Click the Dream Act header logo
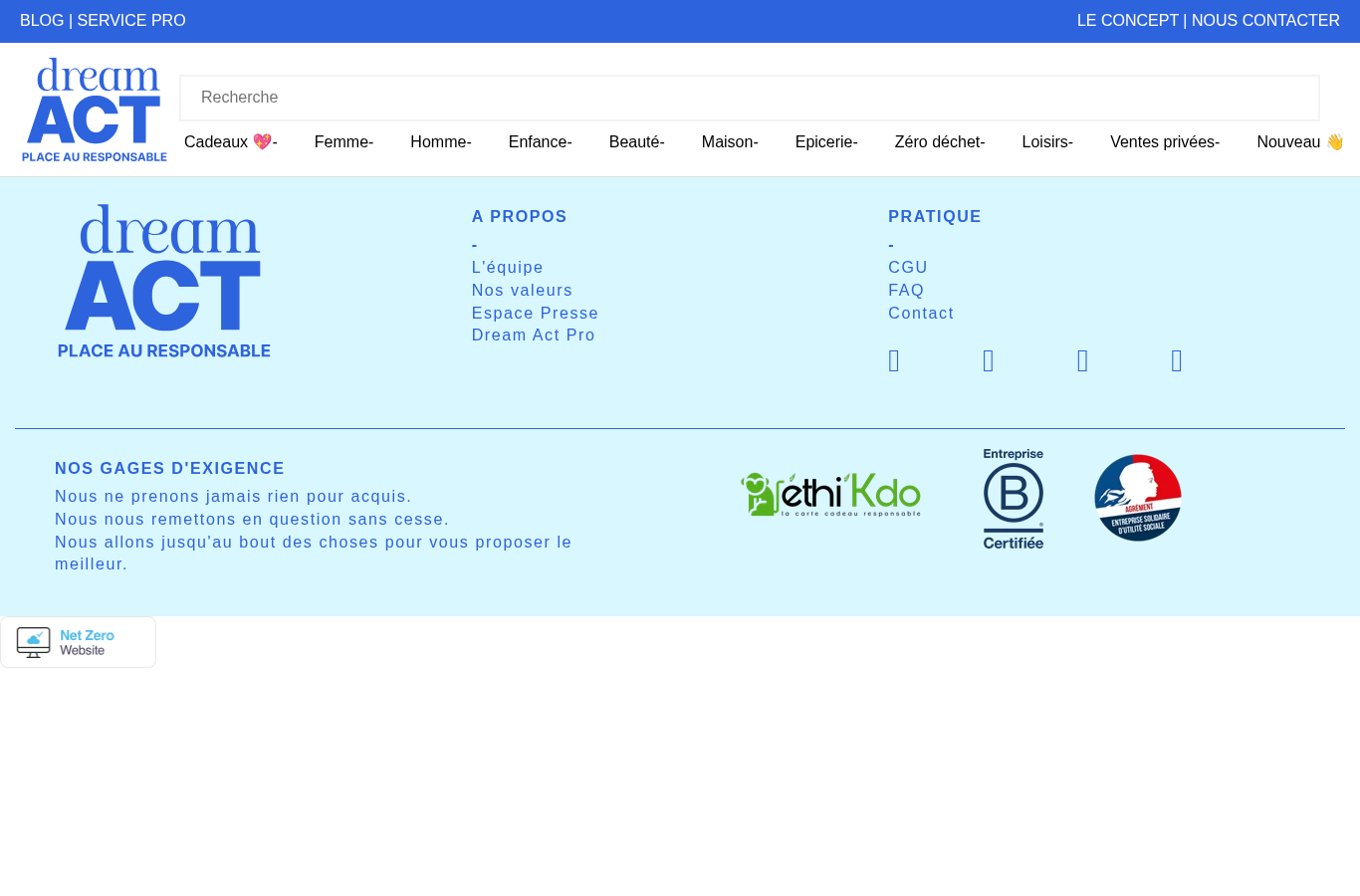This screenshot has width=1360, height=896. coord(95,110)
